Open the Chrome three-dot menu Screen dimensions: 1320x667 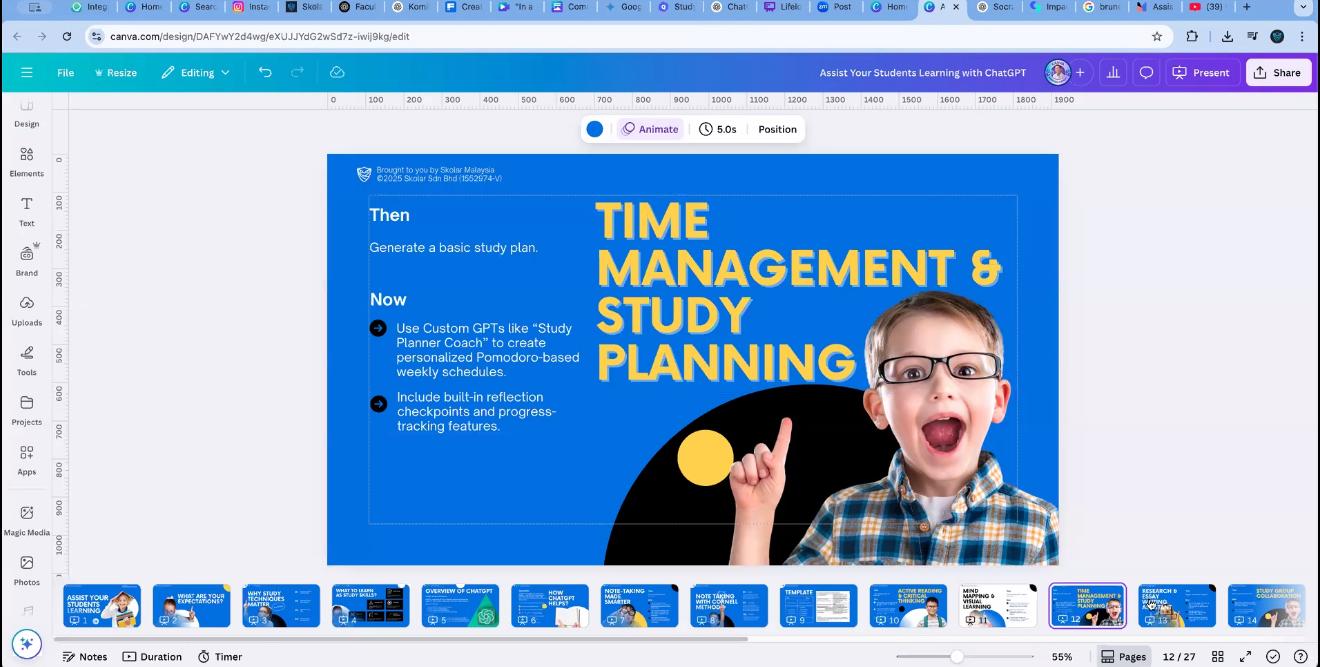point(1302,36)
